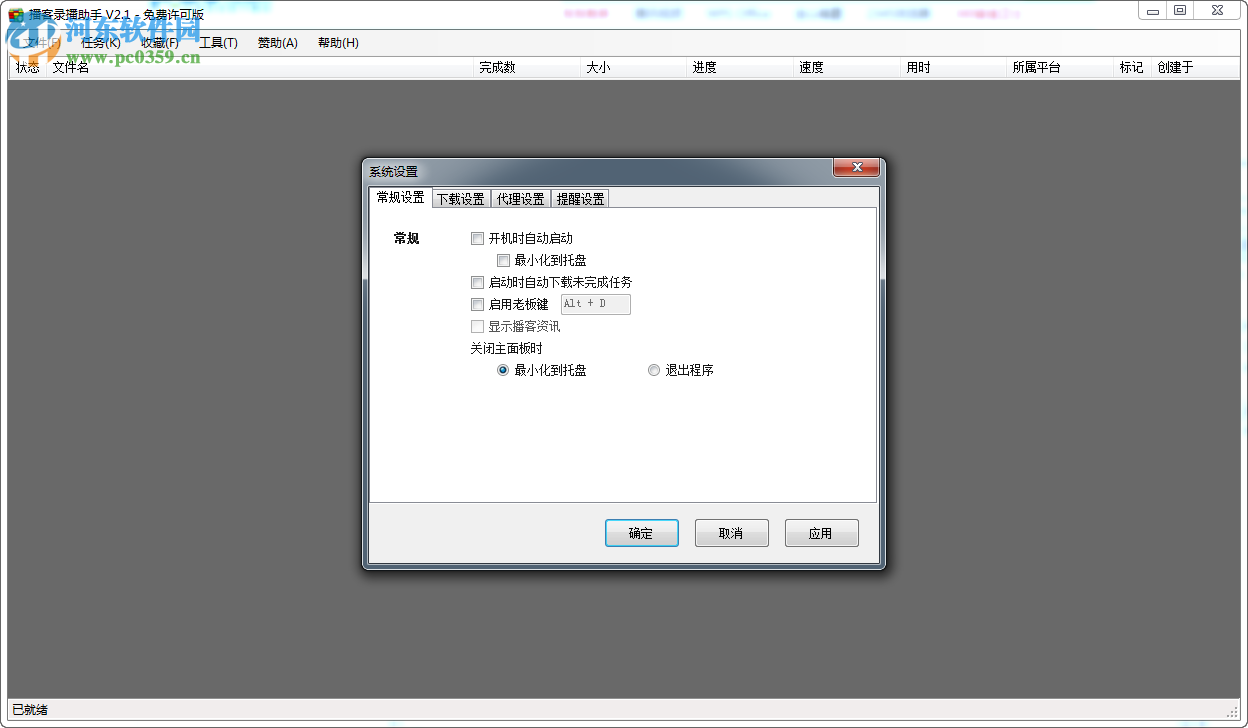Switch to the 代理设置 tab
The image size is (1248, 728).
(520, 198)
